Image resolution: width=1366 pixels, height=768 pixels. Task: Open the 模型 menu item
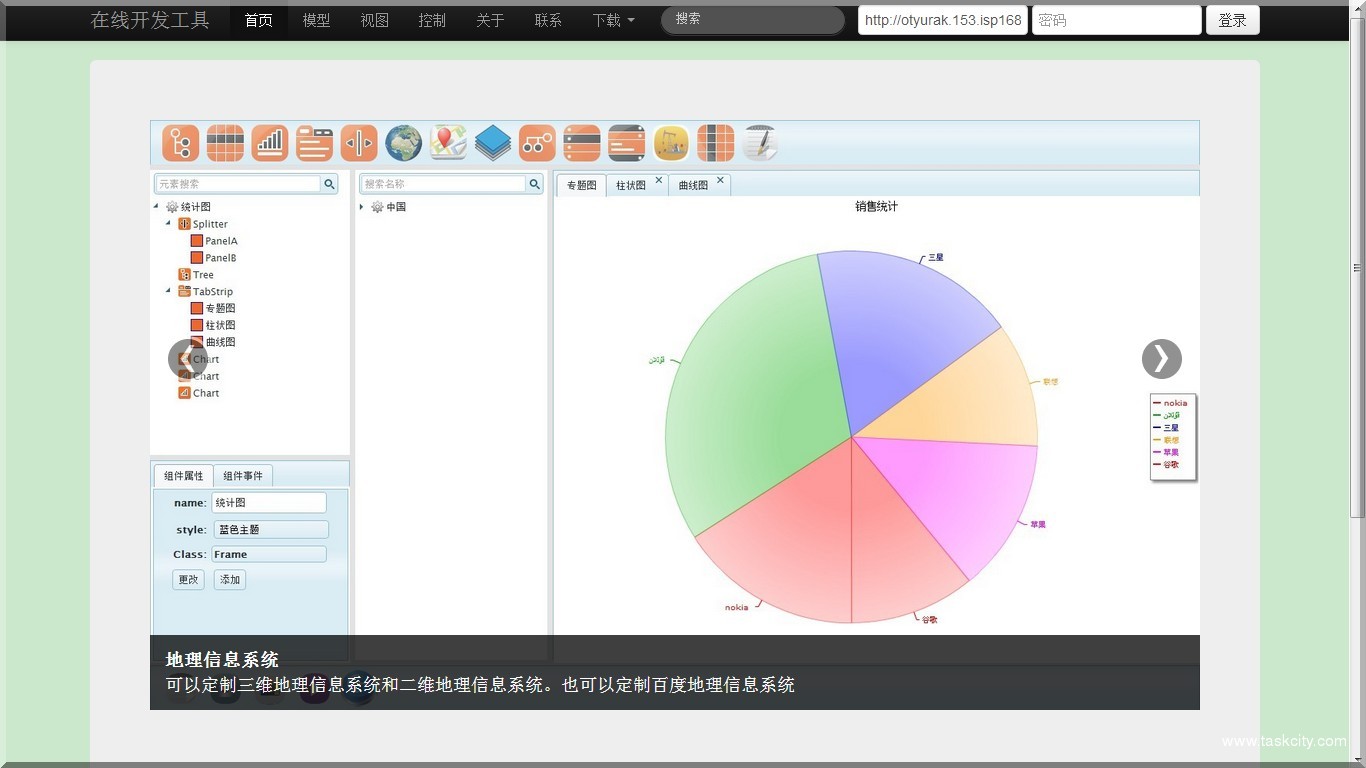pos(317,20)
